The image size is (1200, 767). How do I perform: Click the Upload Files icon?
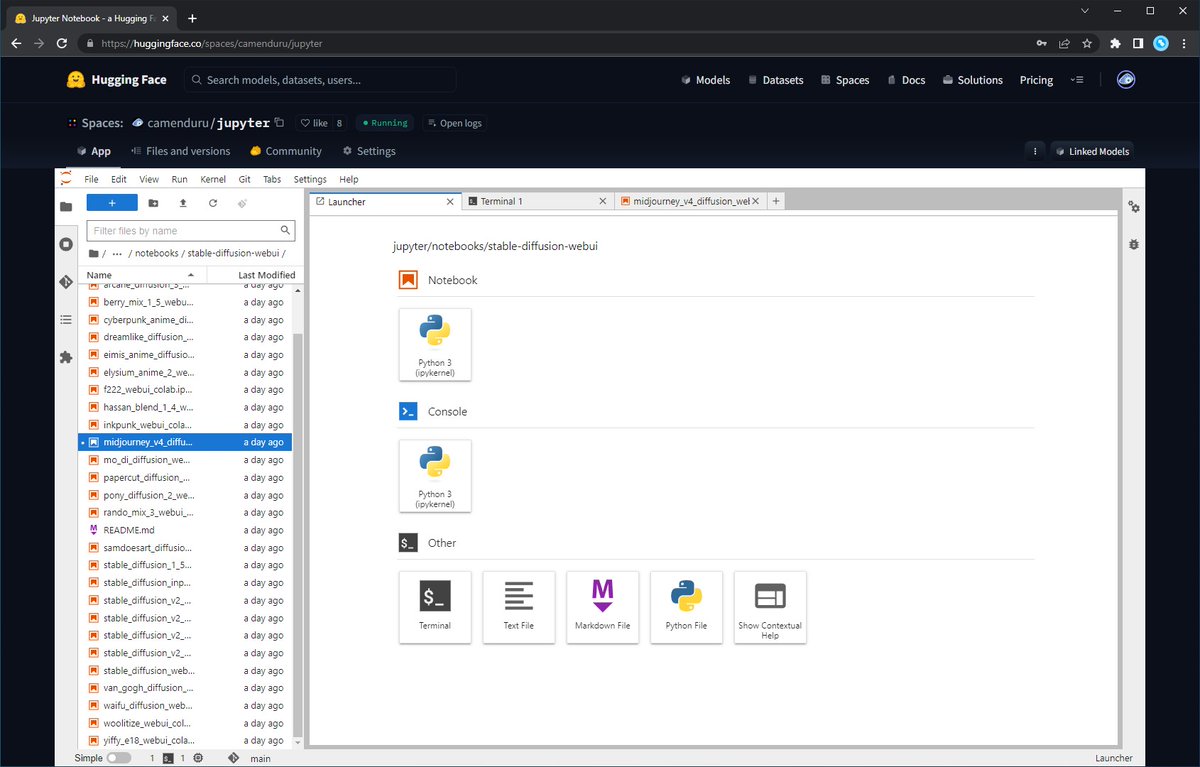pyautogui.click(x=183, y=202)
